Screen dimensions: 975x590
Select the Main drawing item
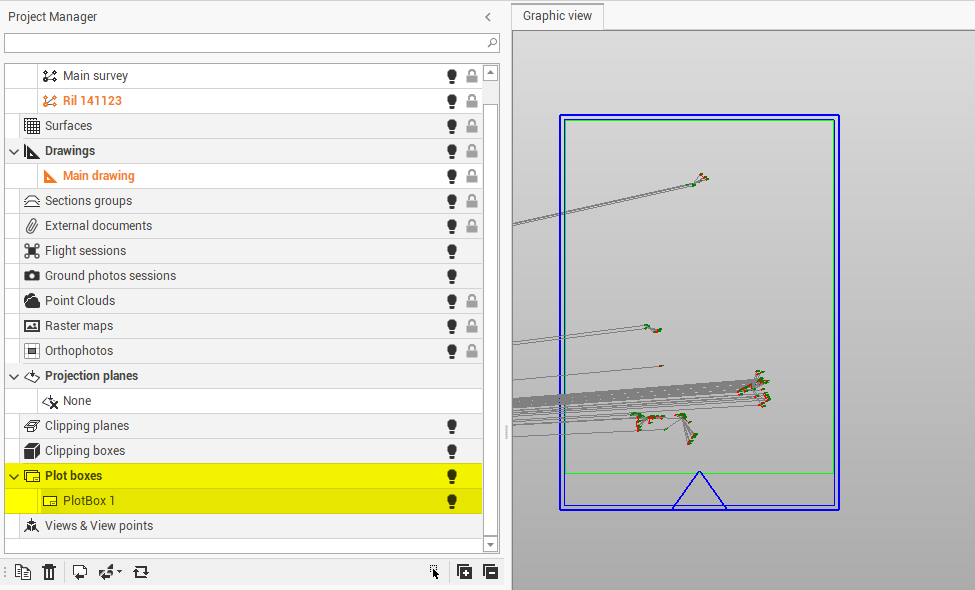tap(98, 176)
